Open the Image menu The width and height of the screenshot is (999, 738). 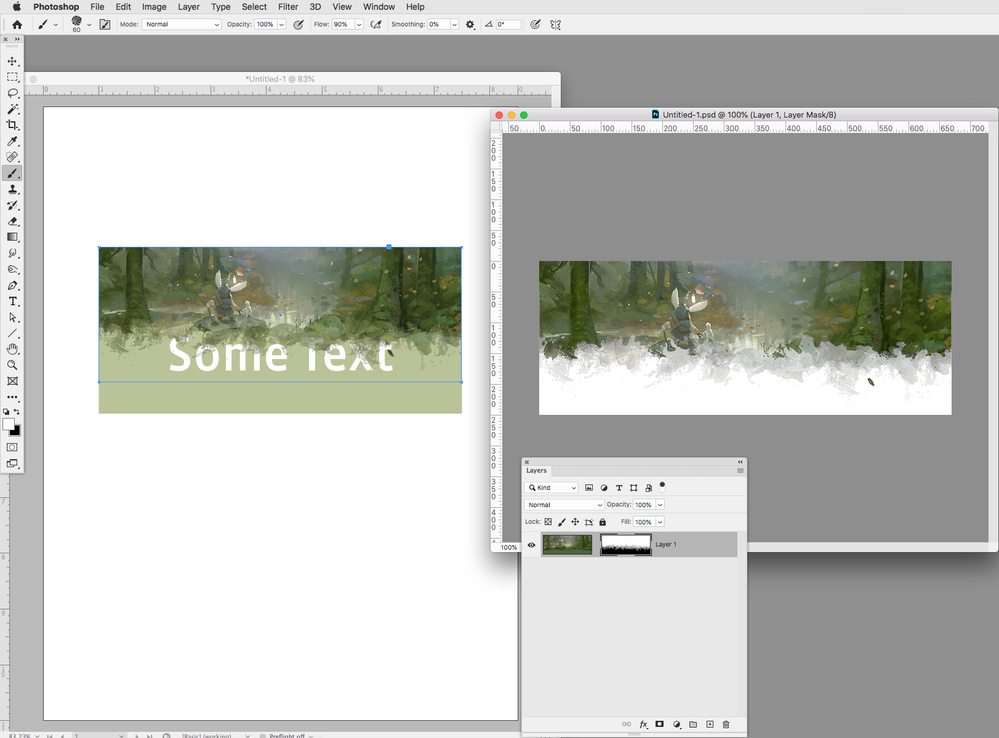tap(154, 6)
